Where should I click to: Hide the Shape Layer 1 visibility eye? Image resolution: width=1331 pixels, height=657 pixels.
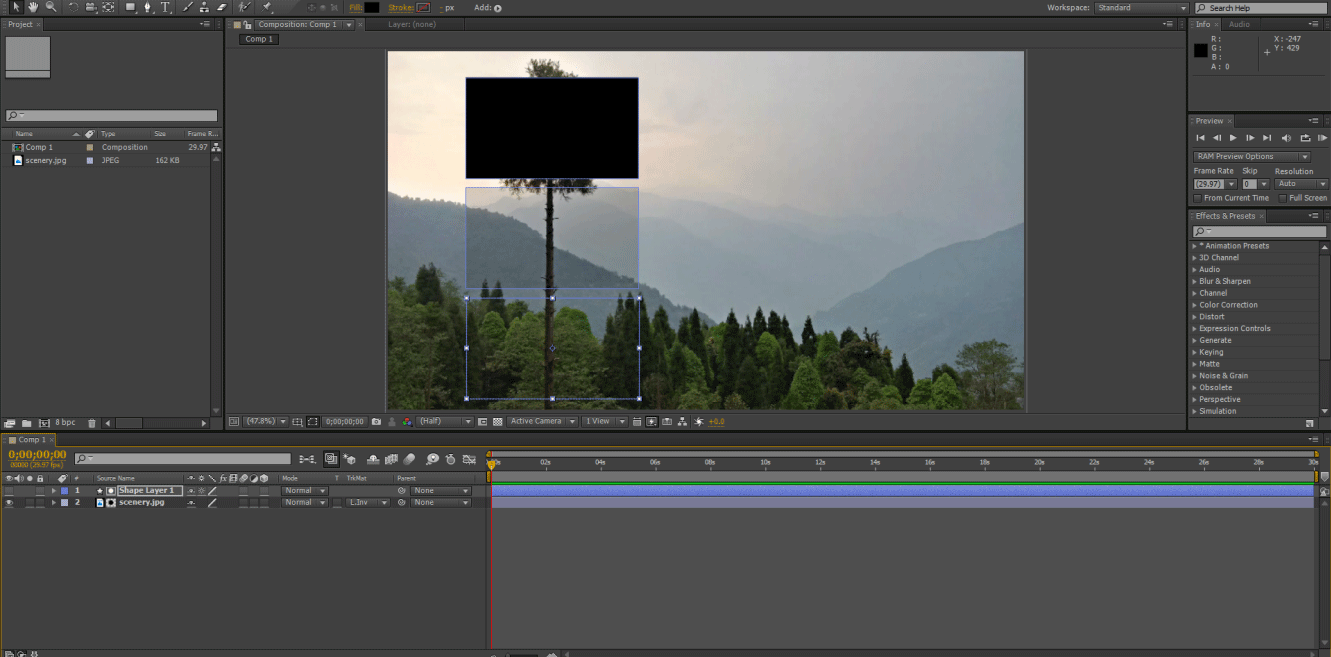click(x=9, y=490)
